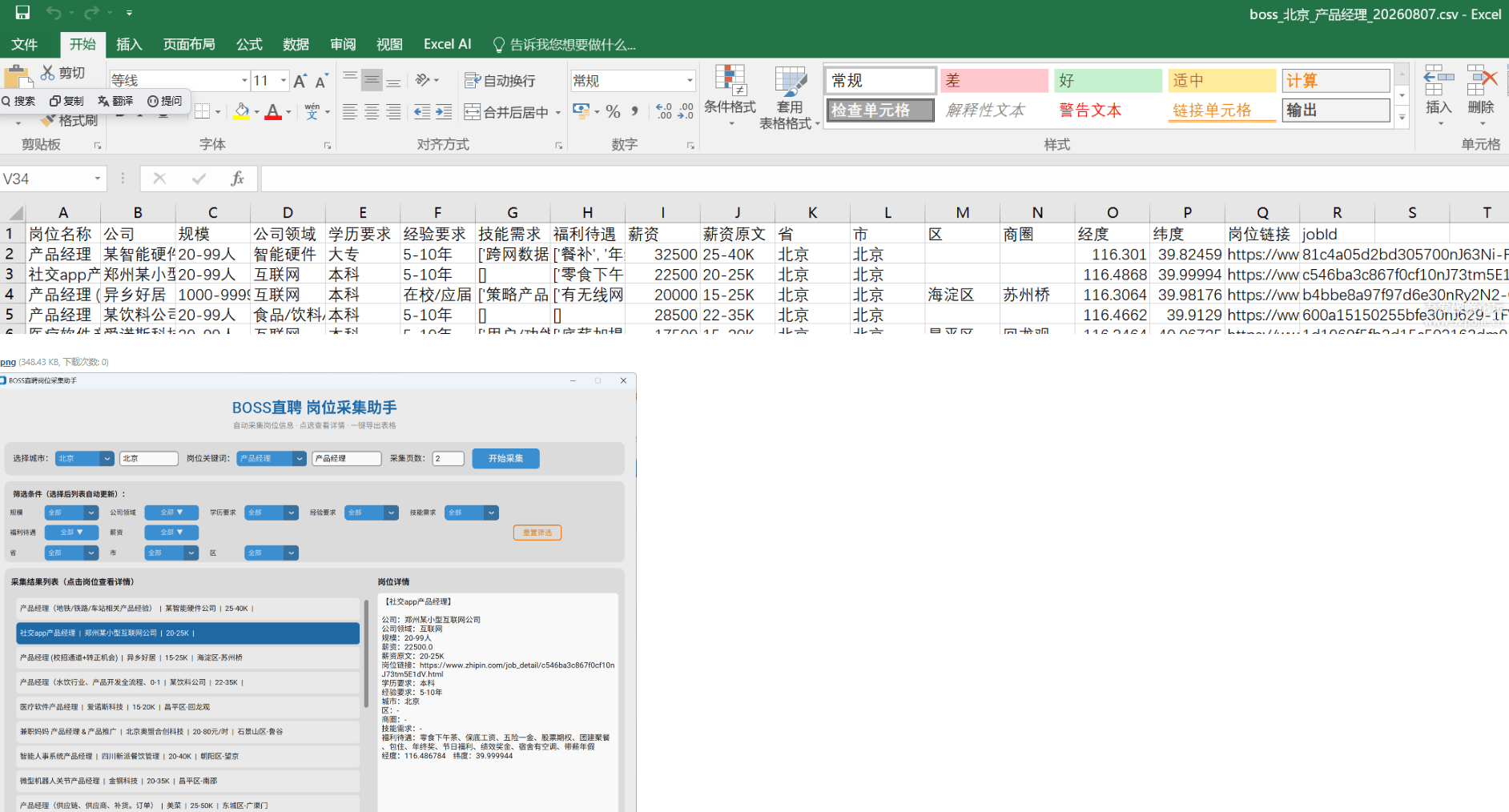
Task: Open the 技能需求 filter dropdown
Action: (x=472, y=513)
